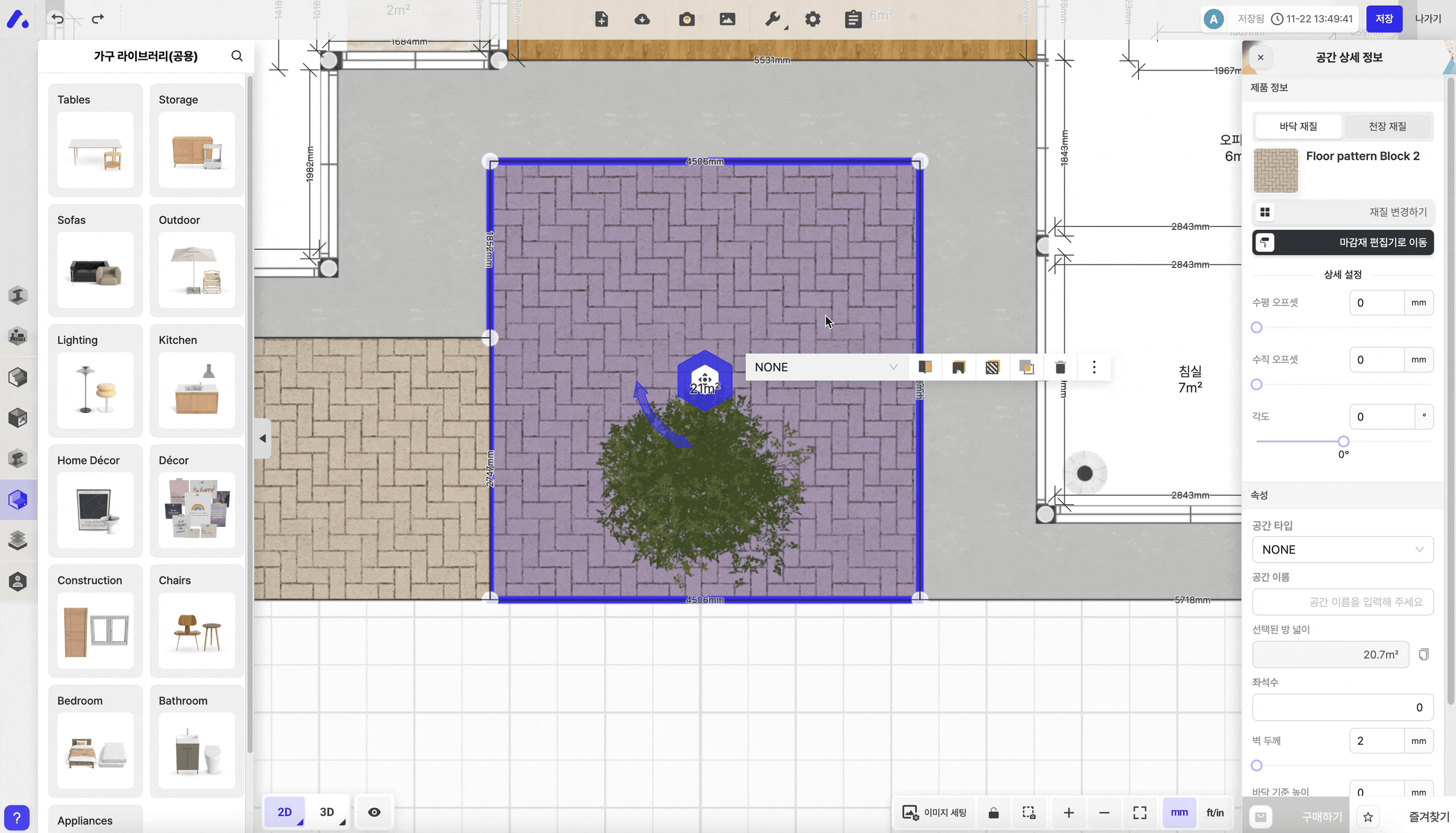Click the 저장 save button
The width and height of the screenshot is (1456, 833).
coord(1384,19)
